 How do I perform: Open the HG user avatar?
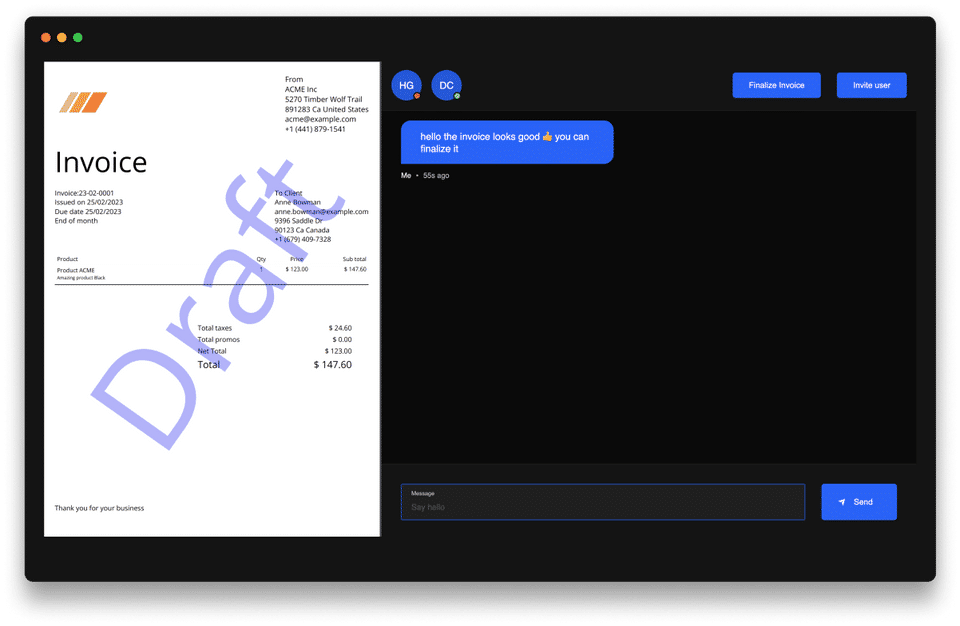tap(407, 86)
